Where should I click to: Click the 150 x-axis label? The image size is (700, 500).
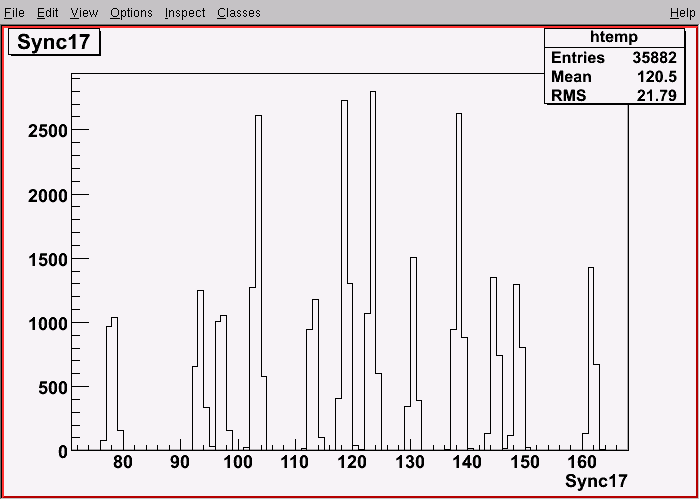(x=525, y=462)
